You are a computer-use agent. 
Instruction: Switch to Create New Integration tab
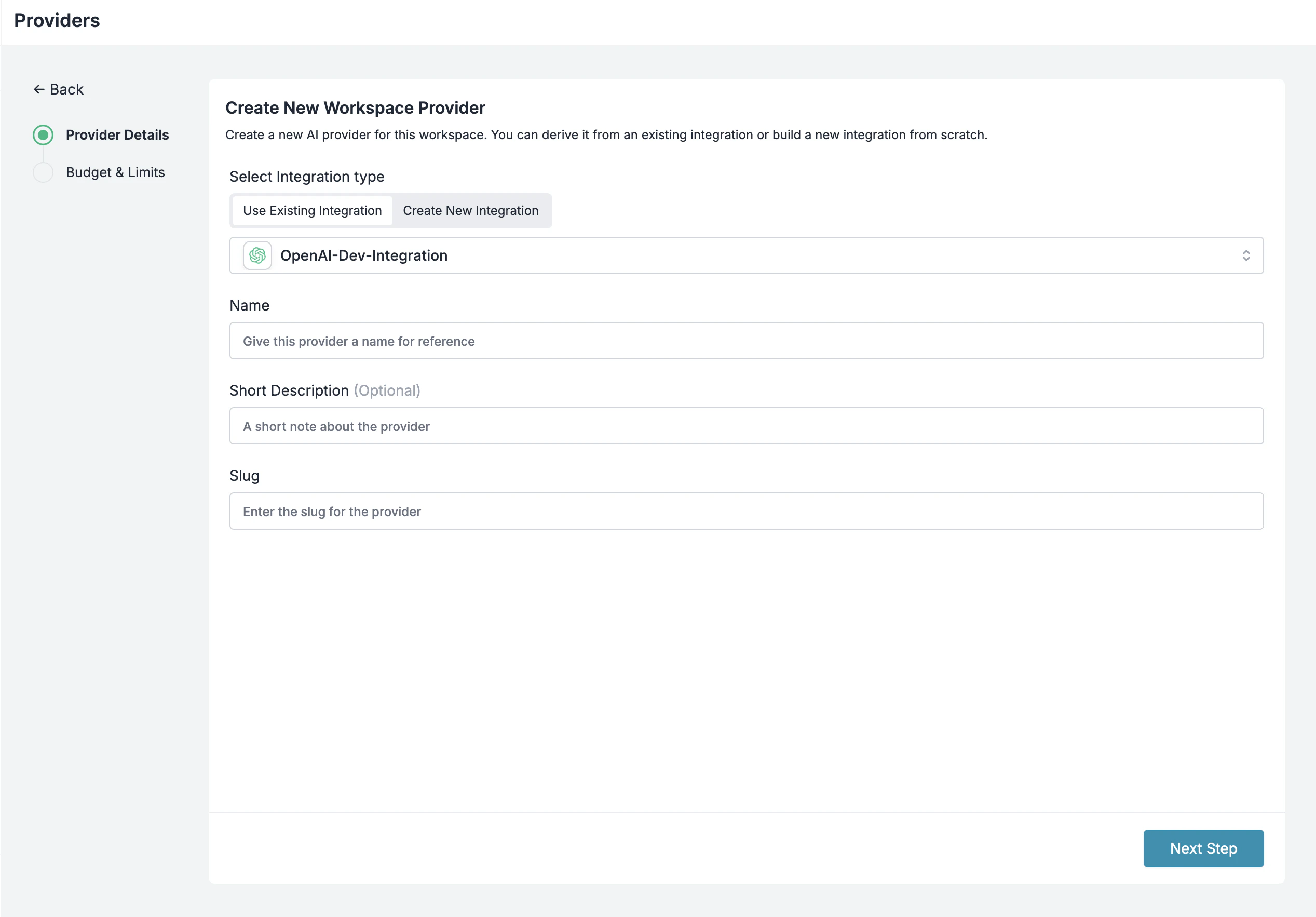point(470,211)
